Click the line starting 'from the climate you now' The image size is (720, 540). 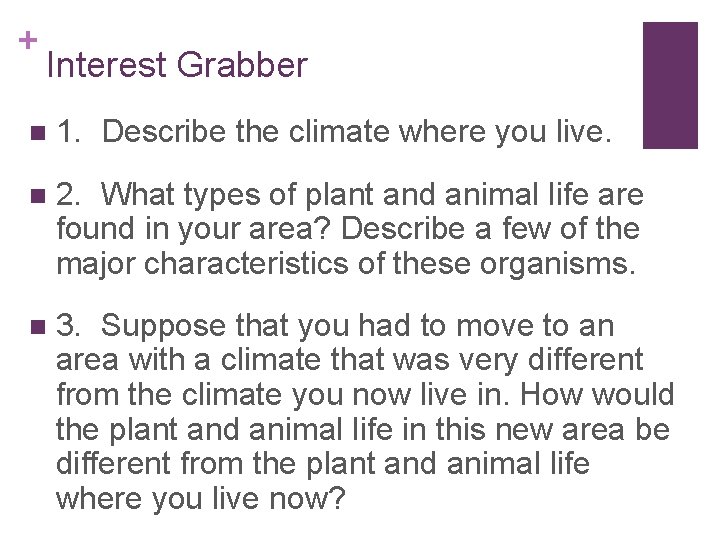click(365, 395)
